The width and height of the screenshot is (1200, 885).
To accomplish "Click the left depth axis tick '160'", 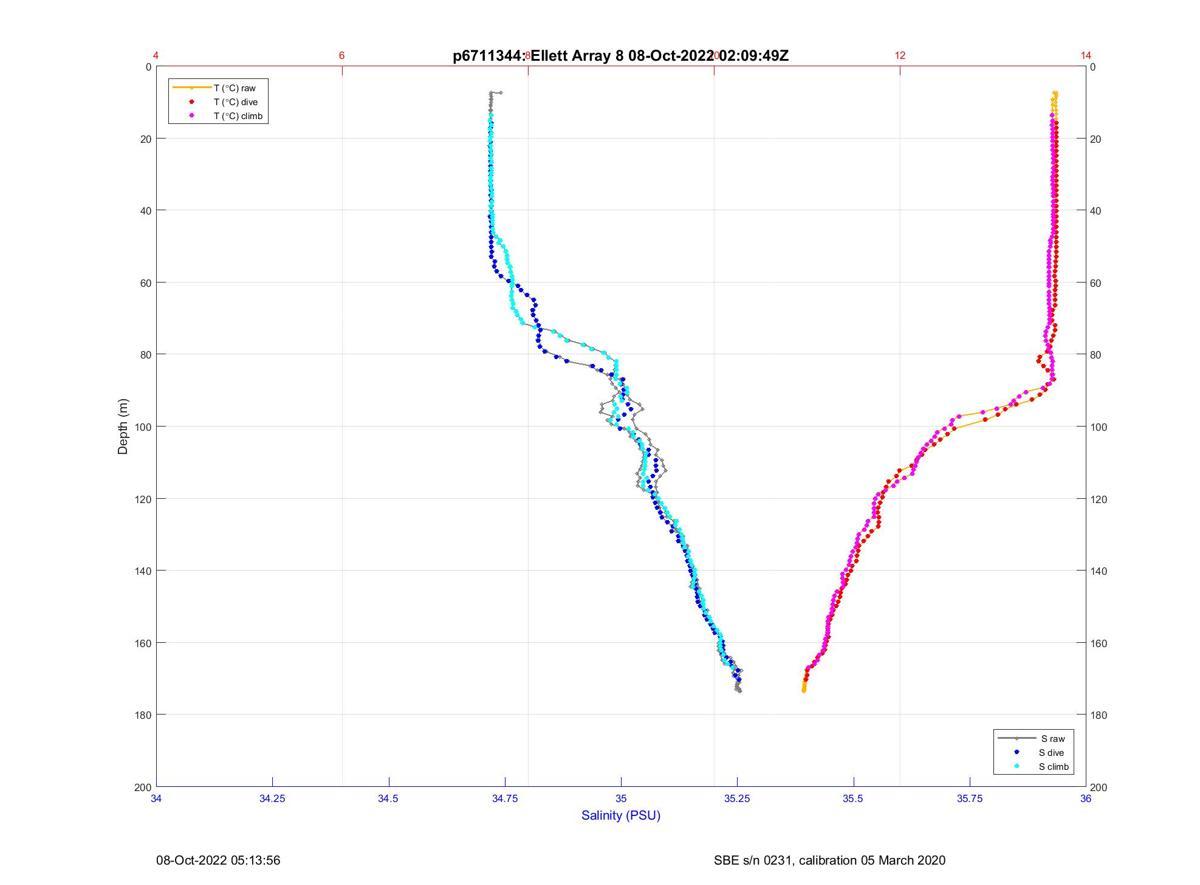I will [x=143, y=643].
